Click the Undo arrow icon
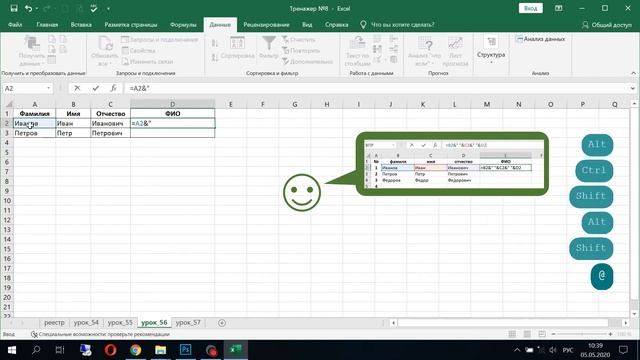 click(x=28, y=8)
